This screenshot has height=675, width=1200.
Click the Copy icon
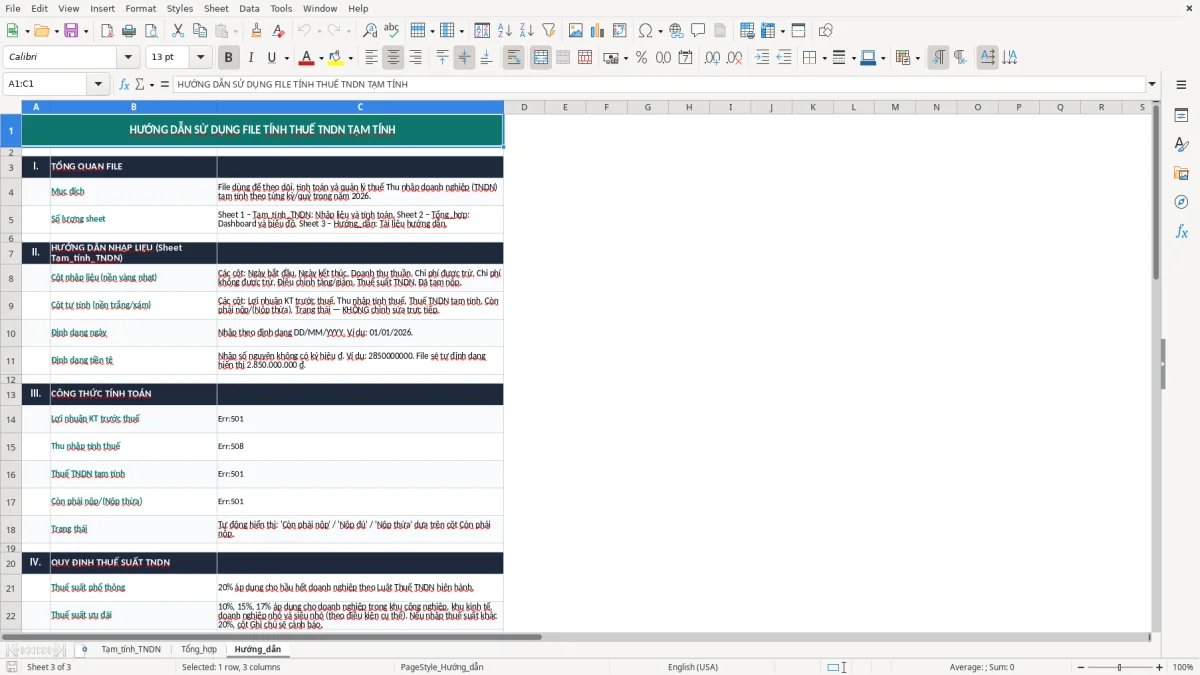[199, 31]
